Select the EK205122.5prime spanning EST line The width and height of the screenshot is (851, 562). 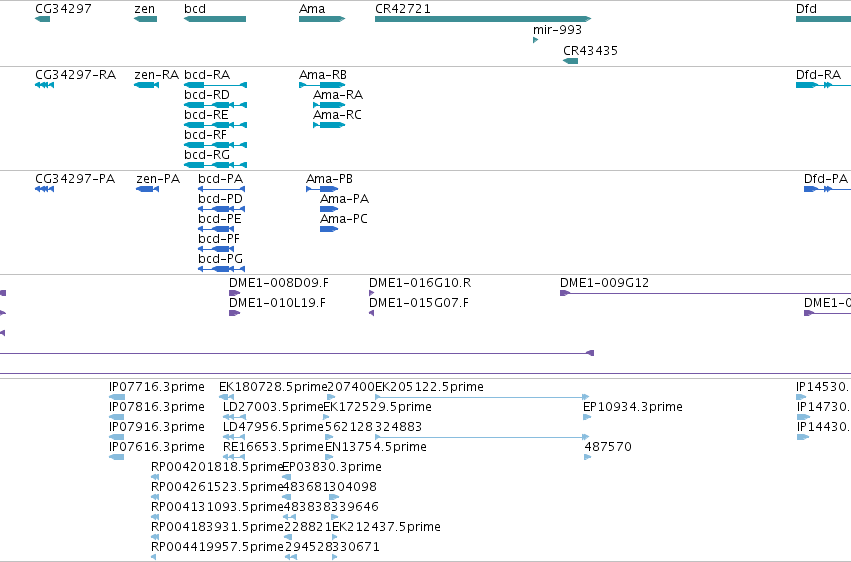pos(482,397)
